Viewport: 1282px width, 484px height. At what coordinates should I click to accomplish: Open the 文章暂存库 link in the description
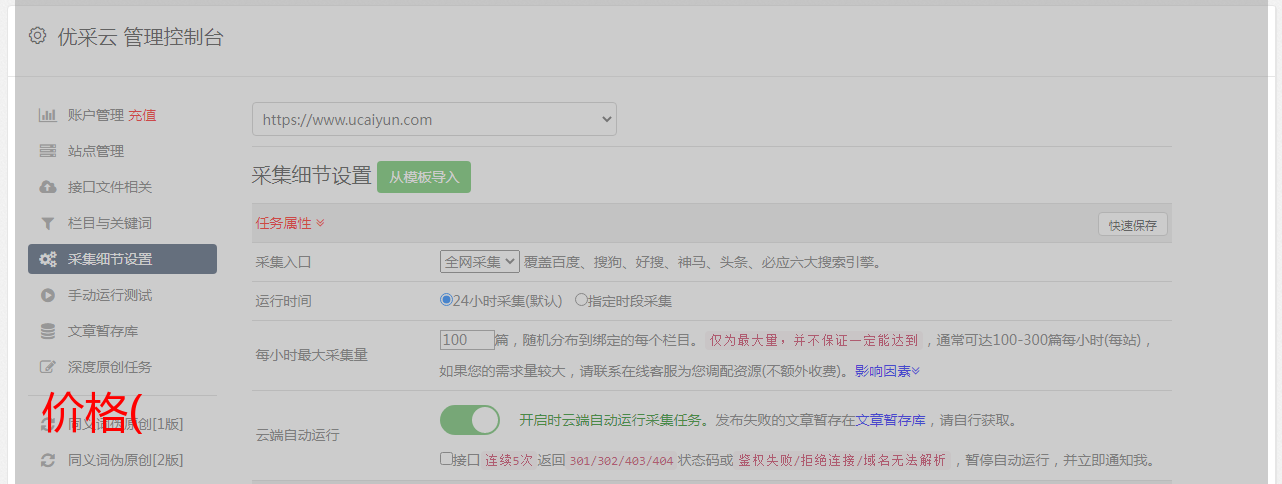pos(891,420)
